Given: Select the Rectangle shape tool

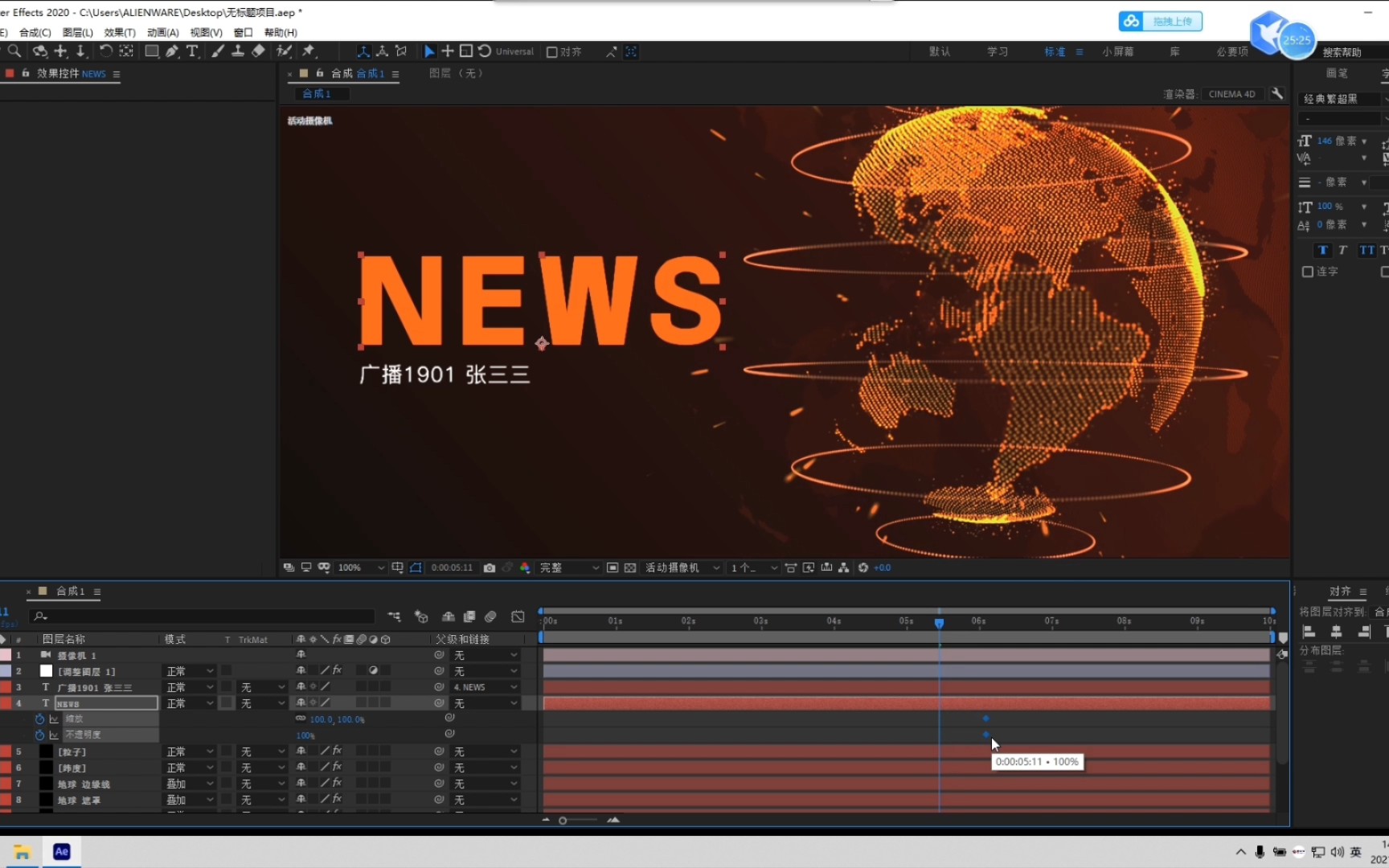Looking at the screenshot, I should (151, 51).
